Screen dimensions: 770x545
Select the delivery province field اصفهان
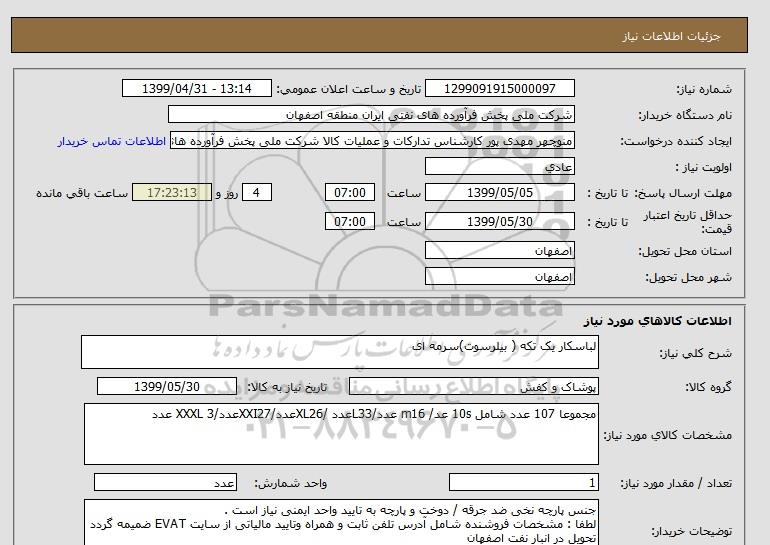click(499, 250)
